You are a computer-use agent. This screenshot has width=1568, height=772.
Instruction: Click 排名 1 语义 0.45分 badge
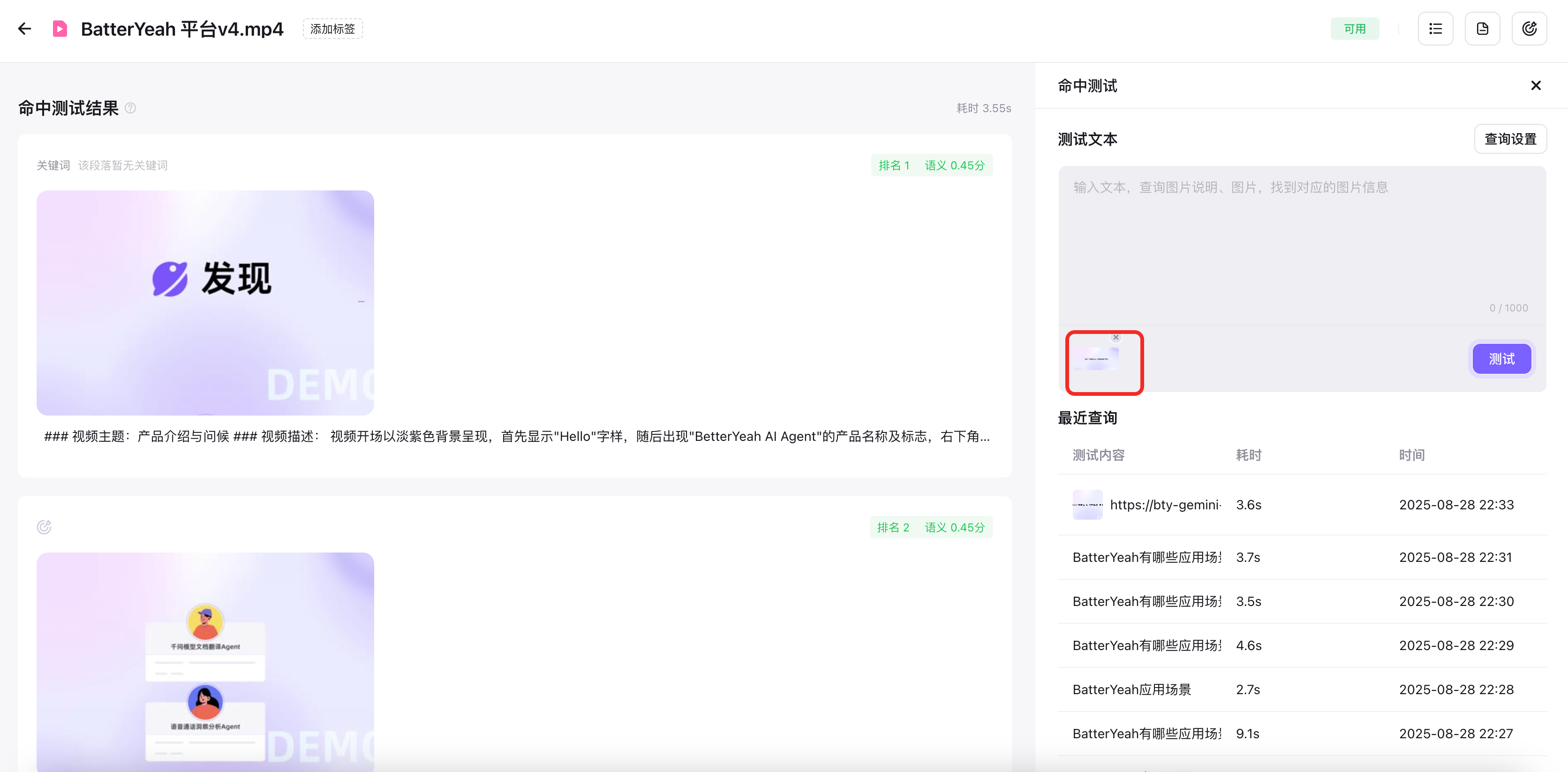point(931,165)
